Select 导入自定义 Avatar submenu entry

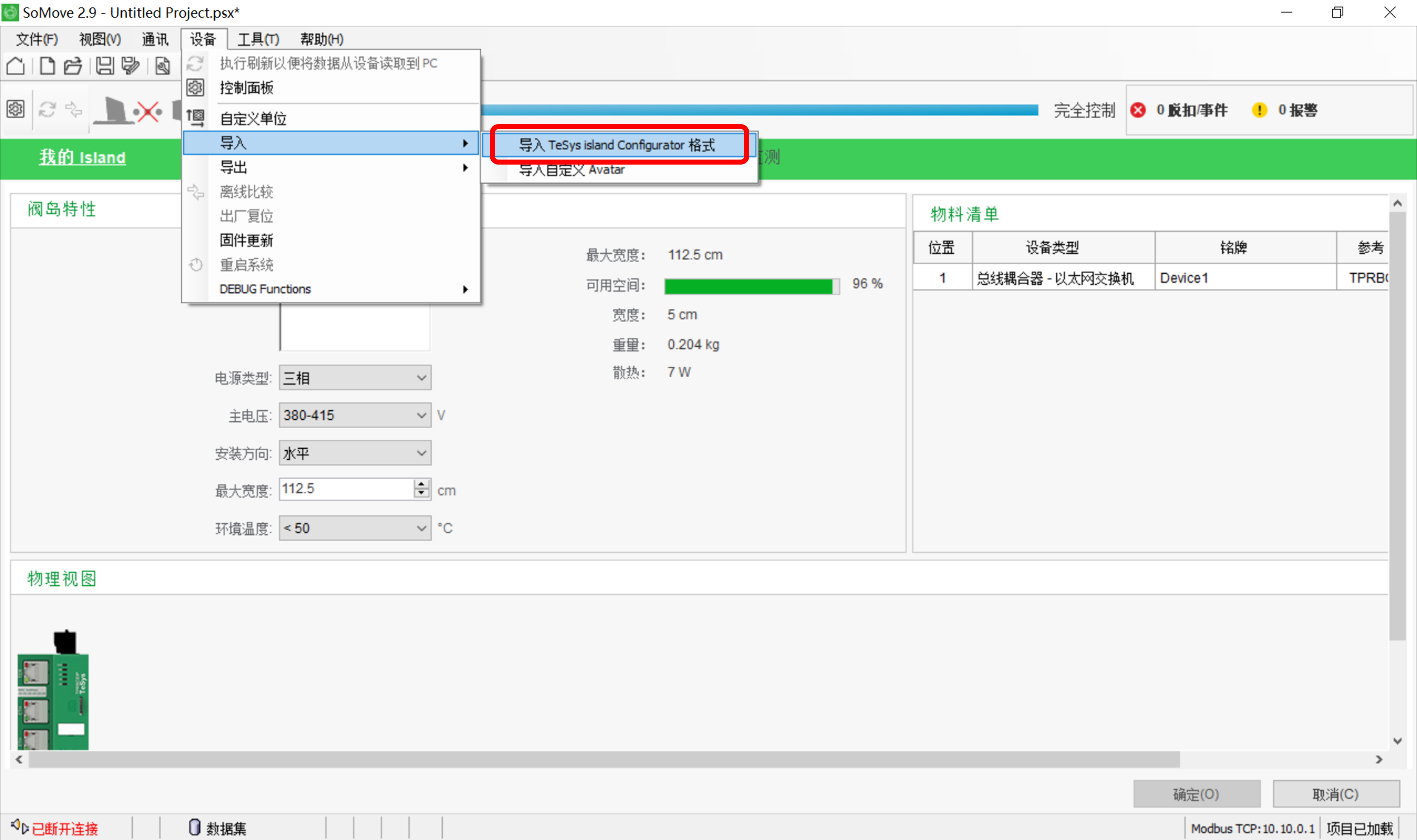pos(572,170)
